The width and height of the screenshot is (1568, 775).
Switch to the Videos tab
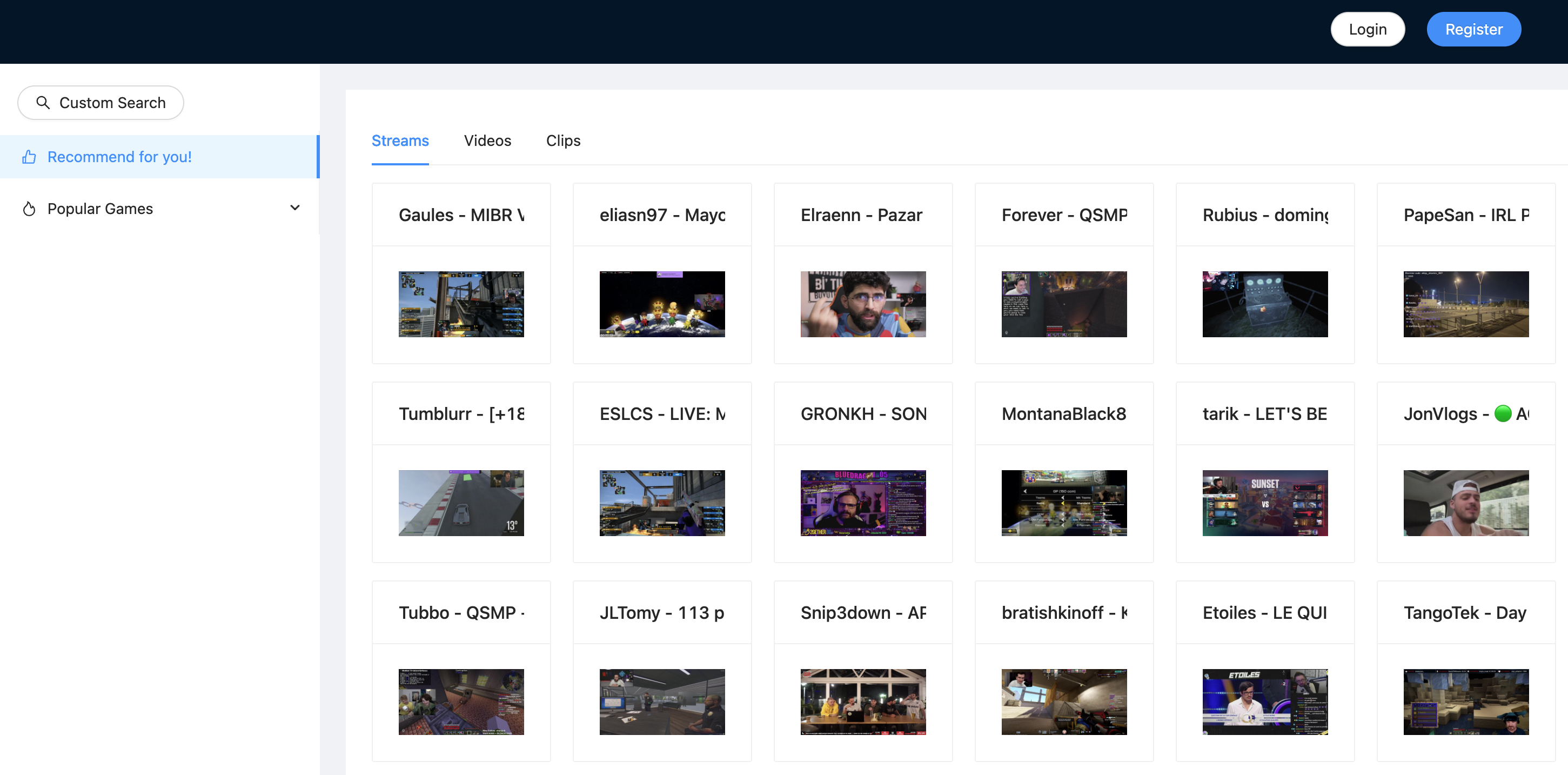[487, 141]
